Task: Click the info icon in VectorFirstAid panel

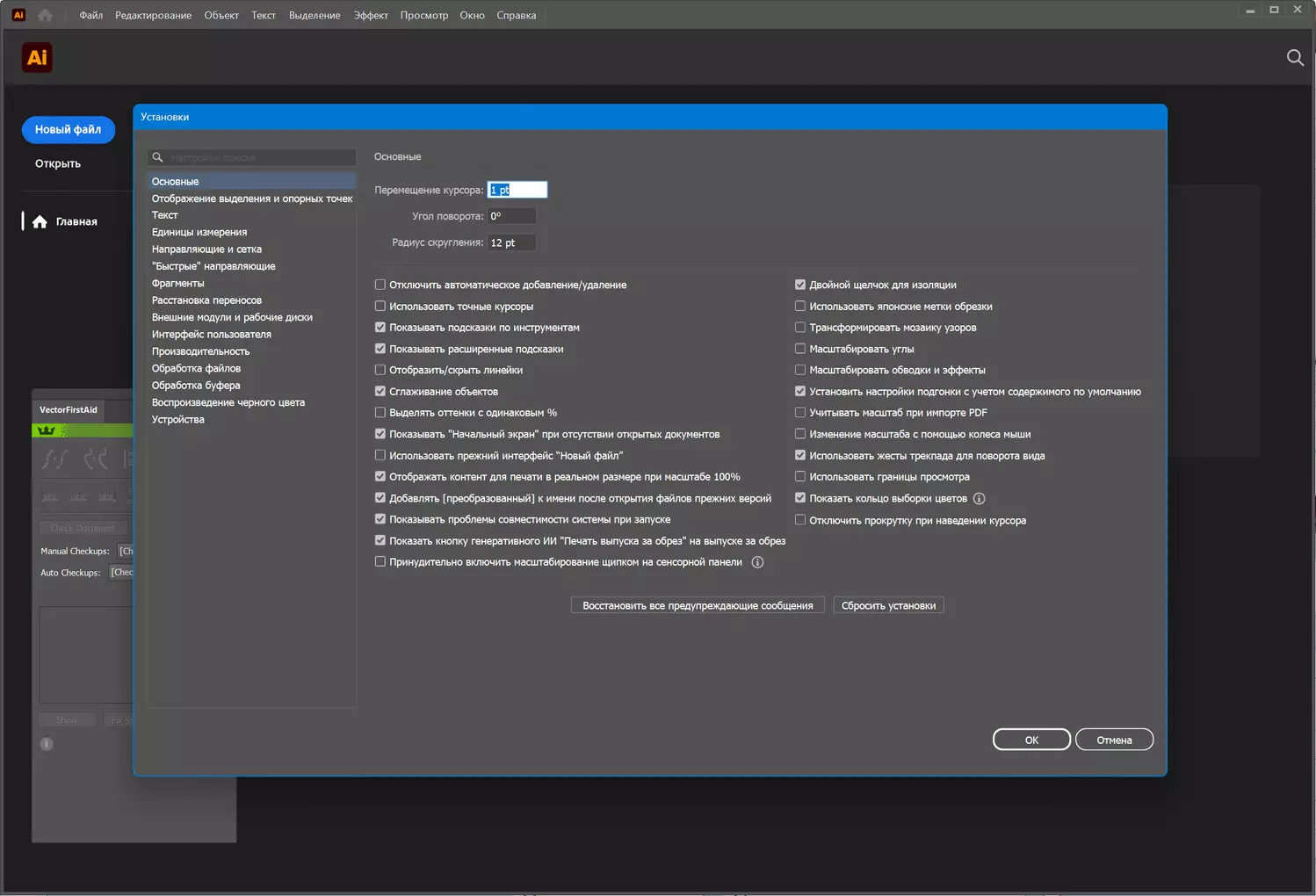Action: (47, 744)
